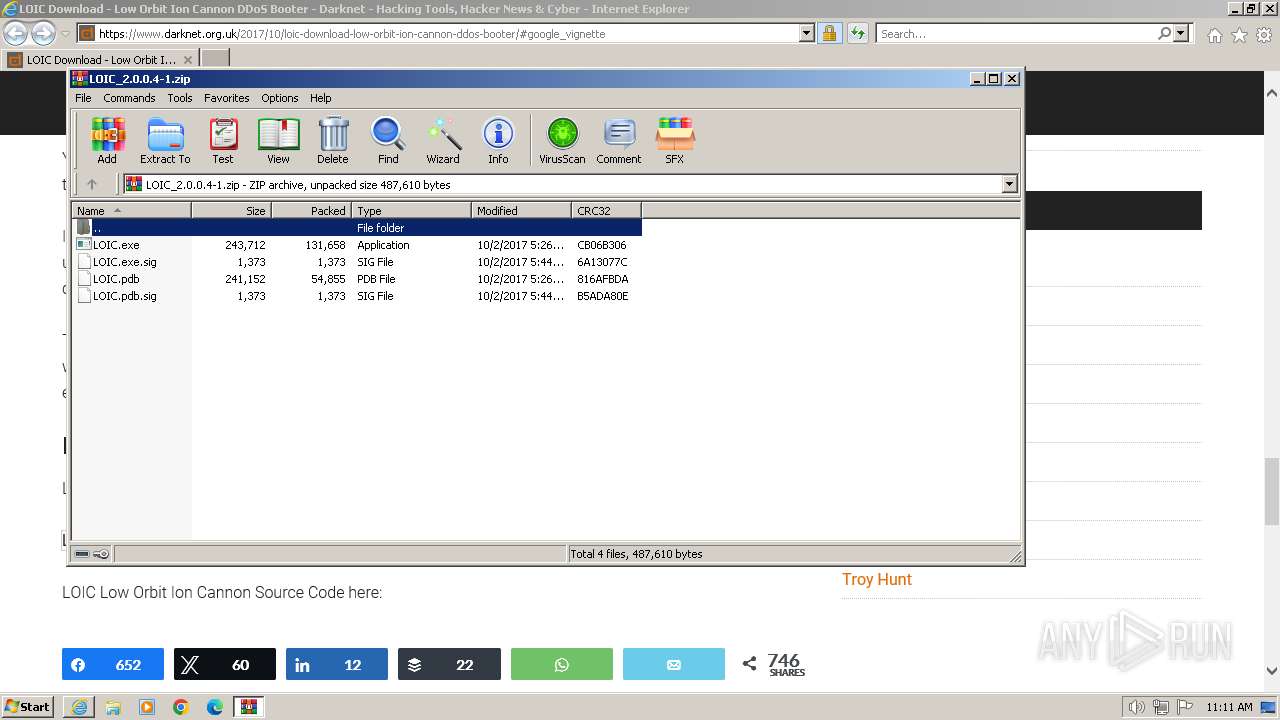The image size is (1280, 720).
Task: Click the IE Search box
Action: pos(1016,33)
